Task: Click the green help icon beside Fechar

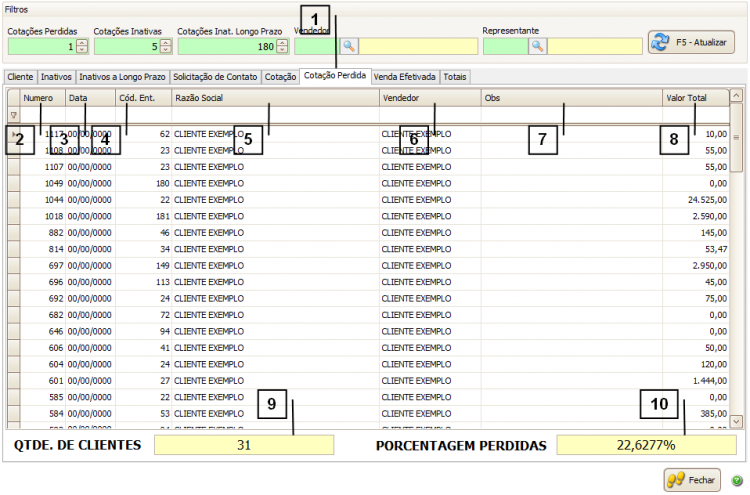Action: click(737, 481)
